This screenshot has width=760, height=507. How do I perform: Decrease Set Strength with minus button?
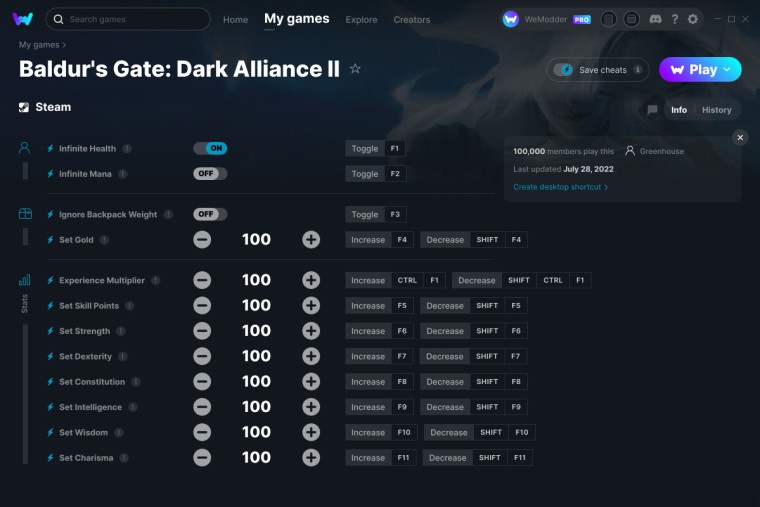tap(202, 331)
